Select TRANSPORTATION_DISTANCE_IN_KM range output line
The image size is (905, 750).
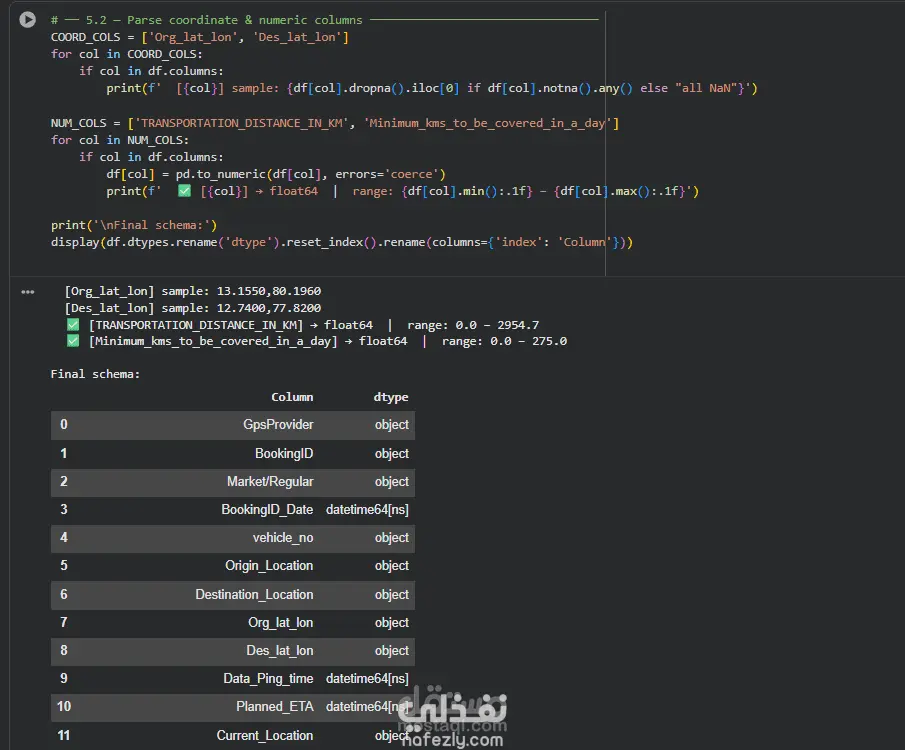tap(303, 325)
